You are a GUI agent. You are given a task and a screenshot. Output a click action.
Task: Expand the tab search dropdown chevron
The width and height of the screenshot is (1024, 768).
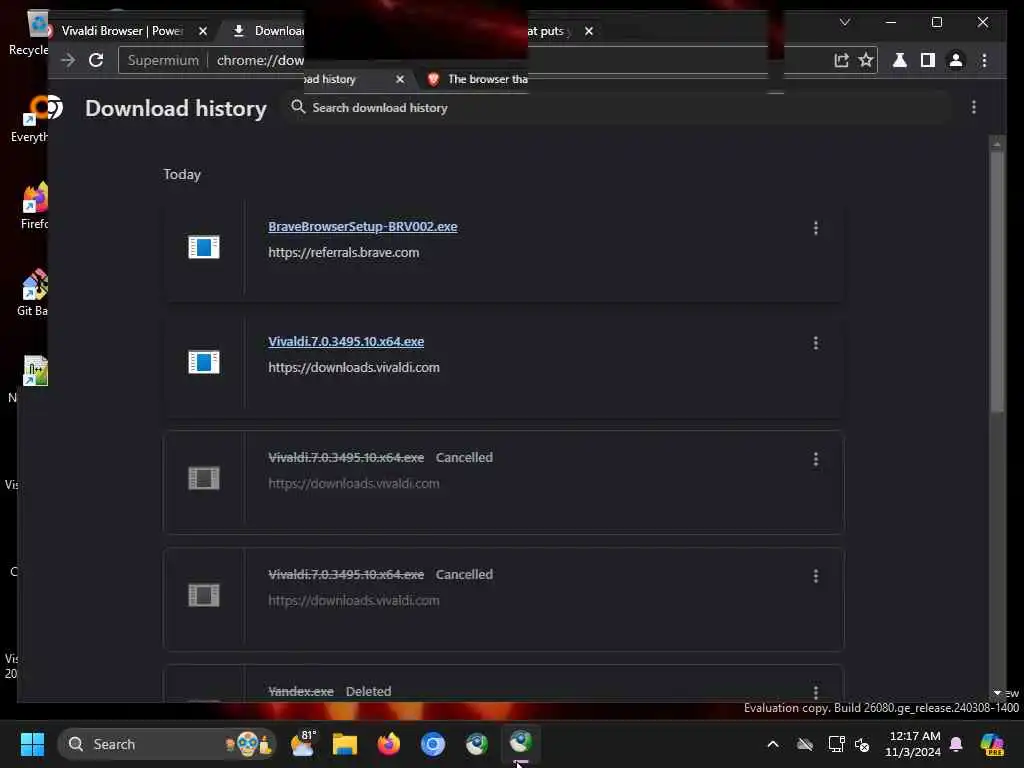coord(844,22)
